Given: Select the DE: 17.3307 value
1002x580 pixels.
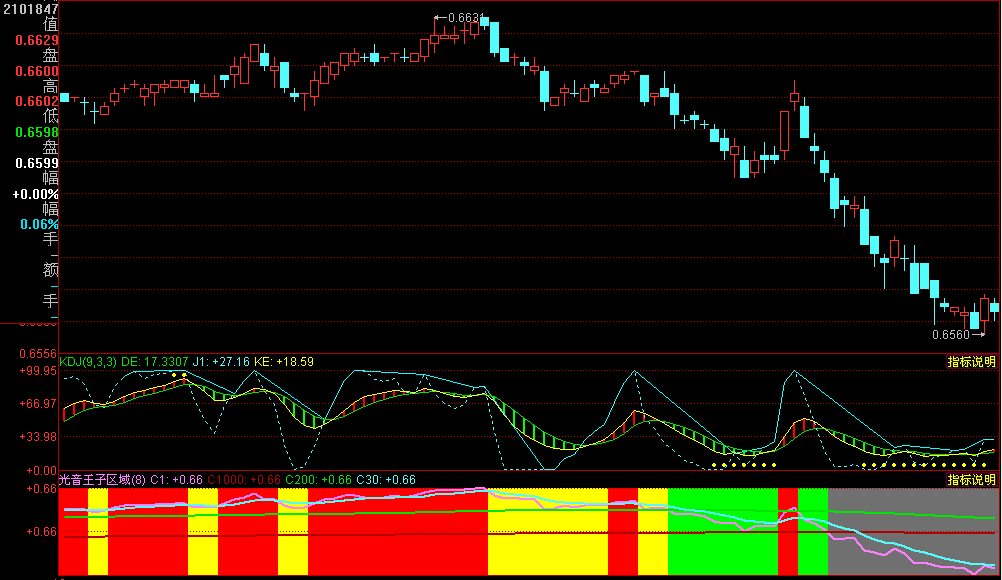Looking at the screenshot, I should 155,362.
